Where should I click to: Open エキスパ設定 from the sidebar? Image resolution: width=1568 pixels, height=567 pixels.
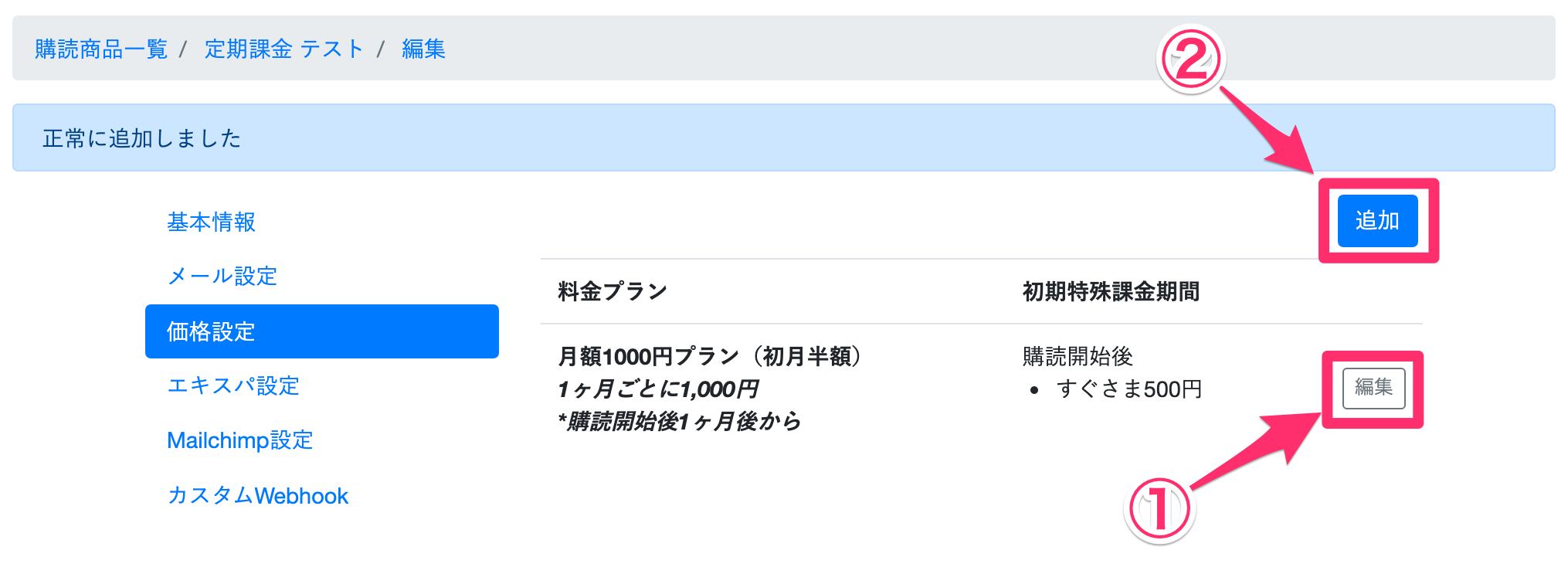[x=233, y=385]
